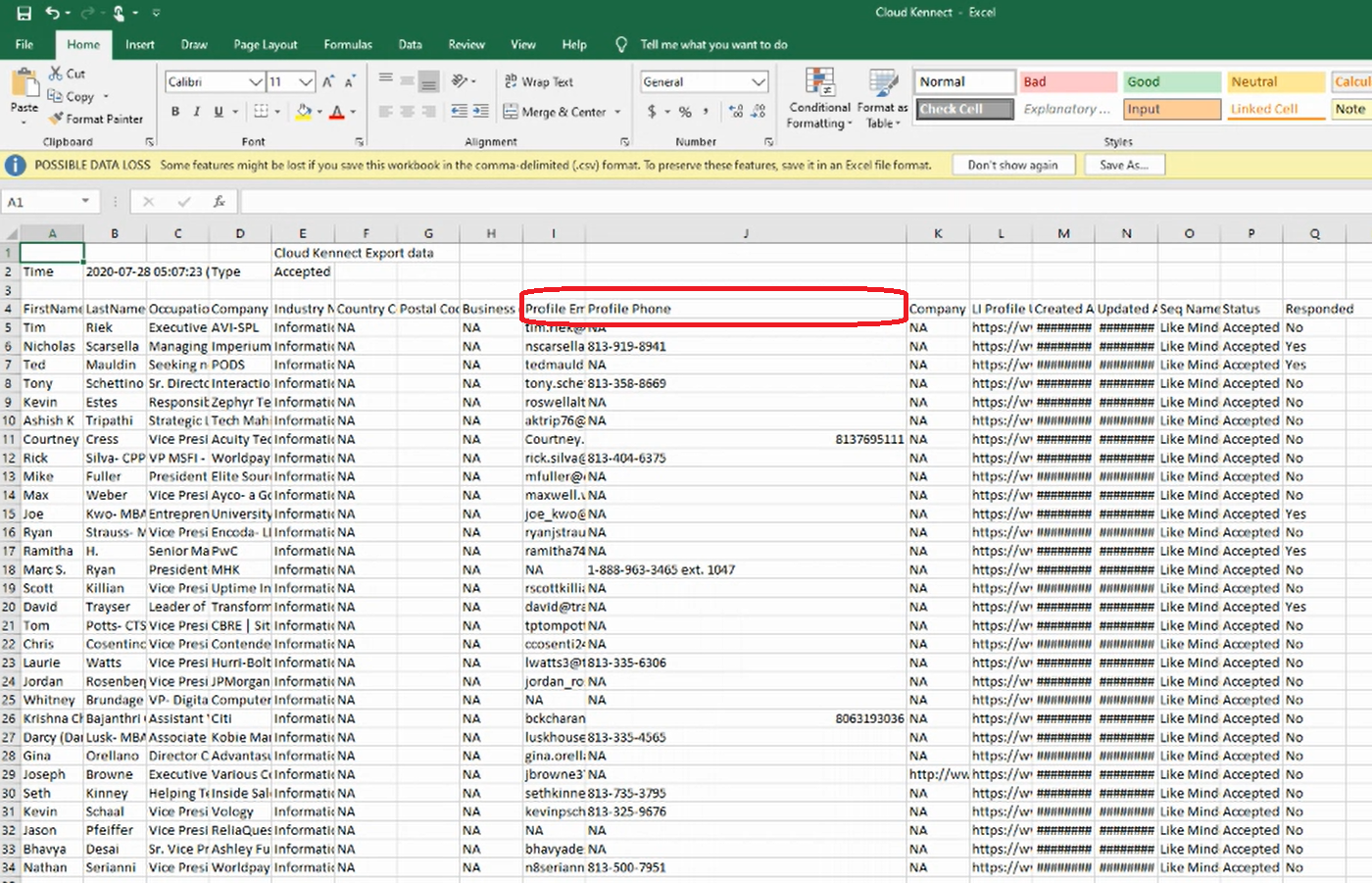
Task: Toggle italic formatting
Action: [x=197, y=112]
